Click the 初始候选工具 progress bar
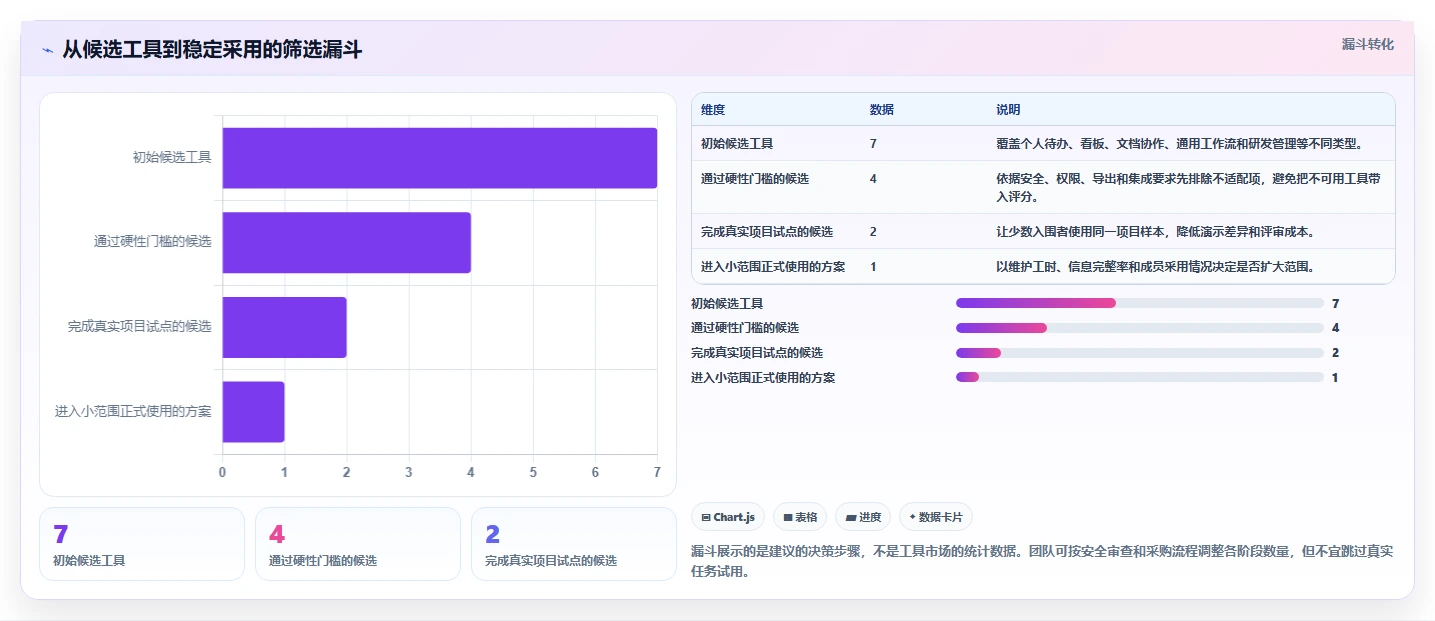The width and height of the screenshot is (1435, 621). pos(1140,303)
